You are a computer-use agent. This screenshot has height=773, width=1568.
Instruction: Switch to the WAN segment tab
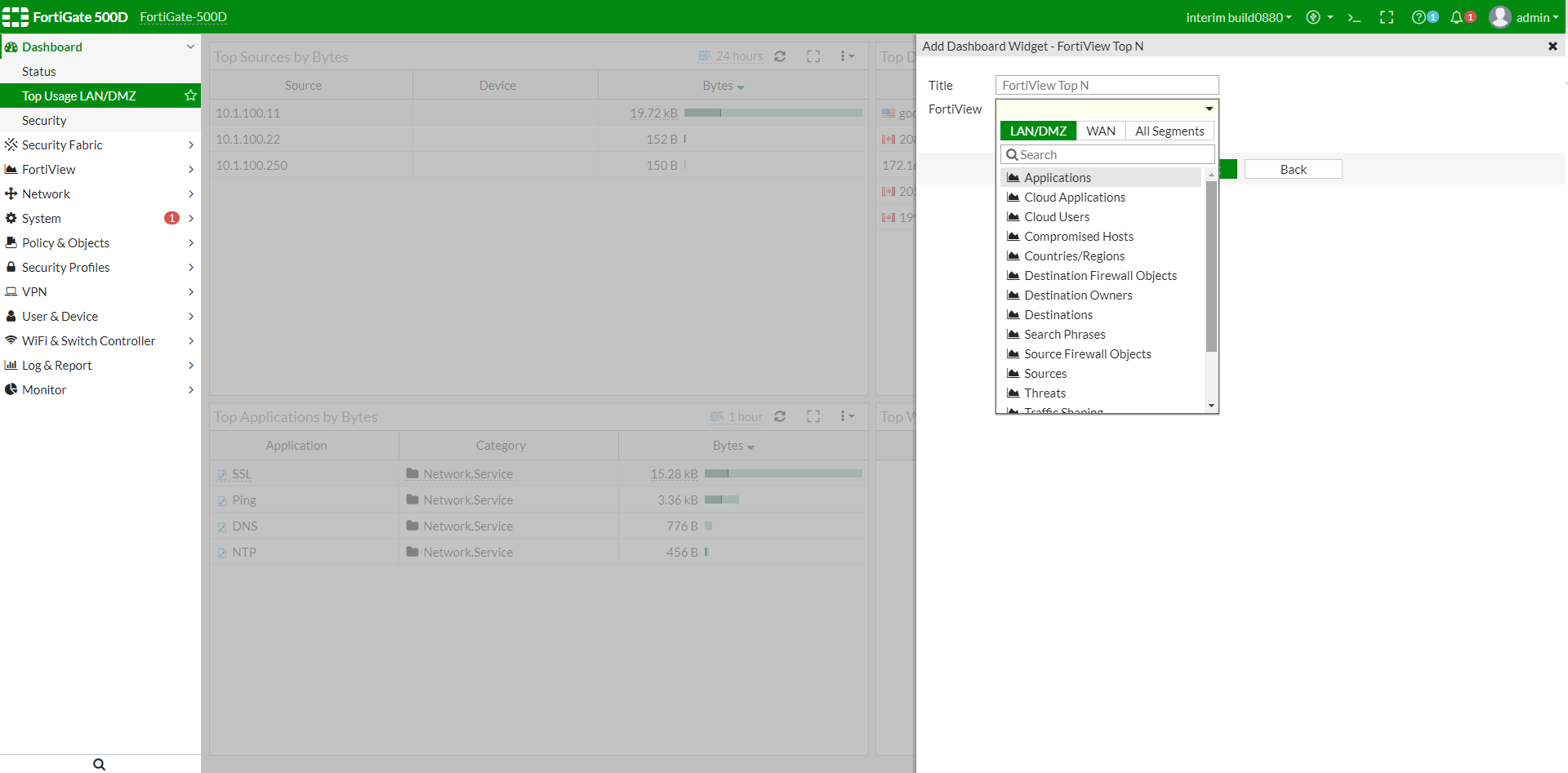(1101, 131)
